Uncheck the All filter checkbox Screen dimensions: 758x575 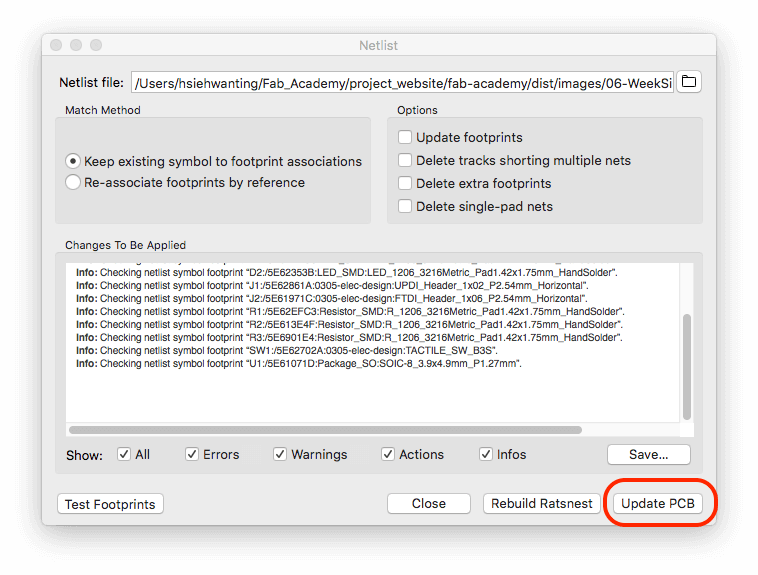pos(124,454)
